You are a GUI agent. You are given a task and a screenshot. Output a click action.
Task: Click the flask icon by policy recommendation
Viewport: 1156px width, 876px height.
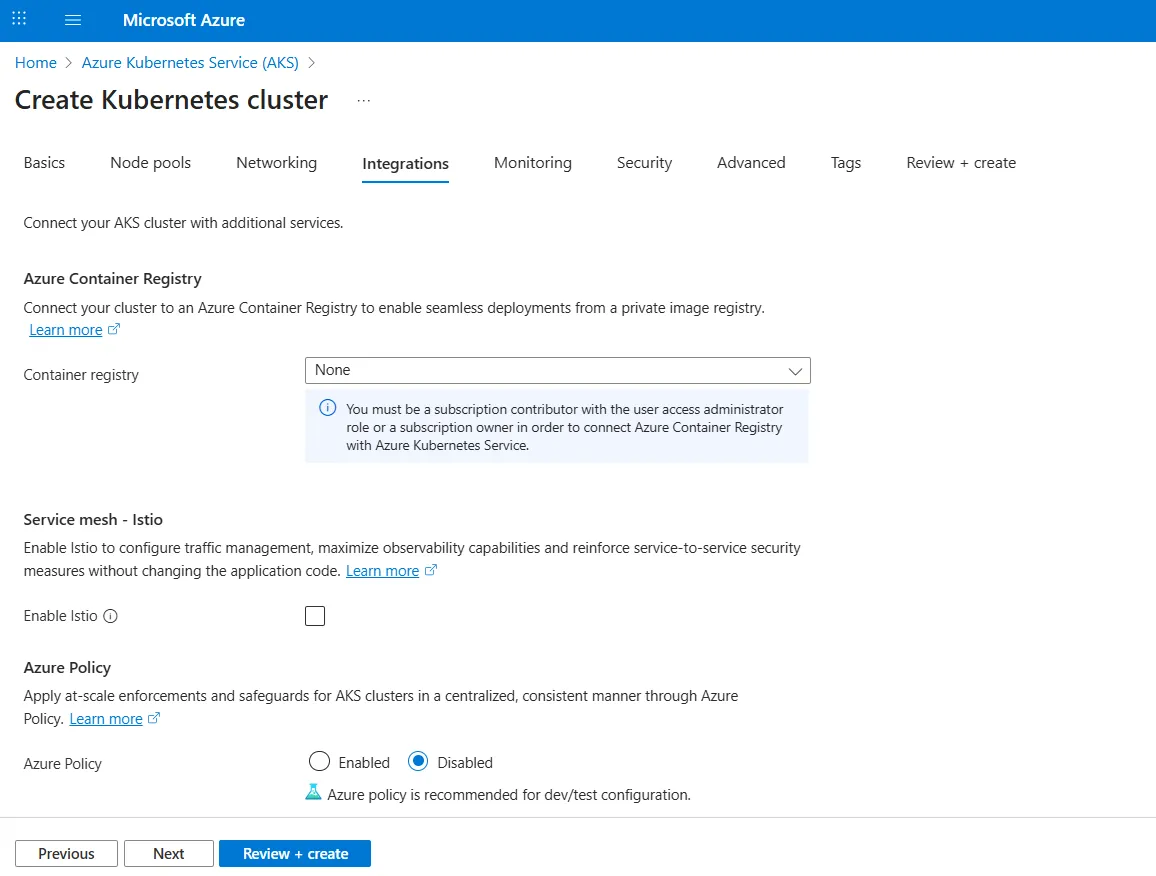click(x=313, y=793)
